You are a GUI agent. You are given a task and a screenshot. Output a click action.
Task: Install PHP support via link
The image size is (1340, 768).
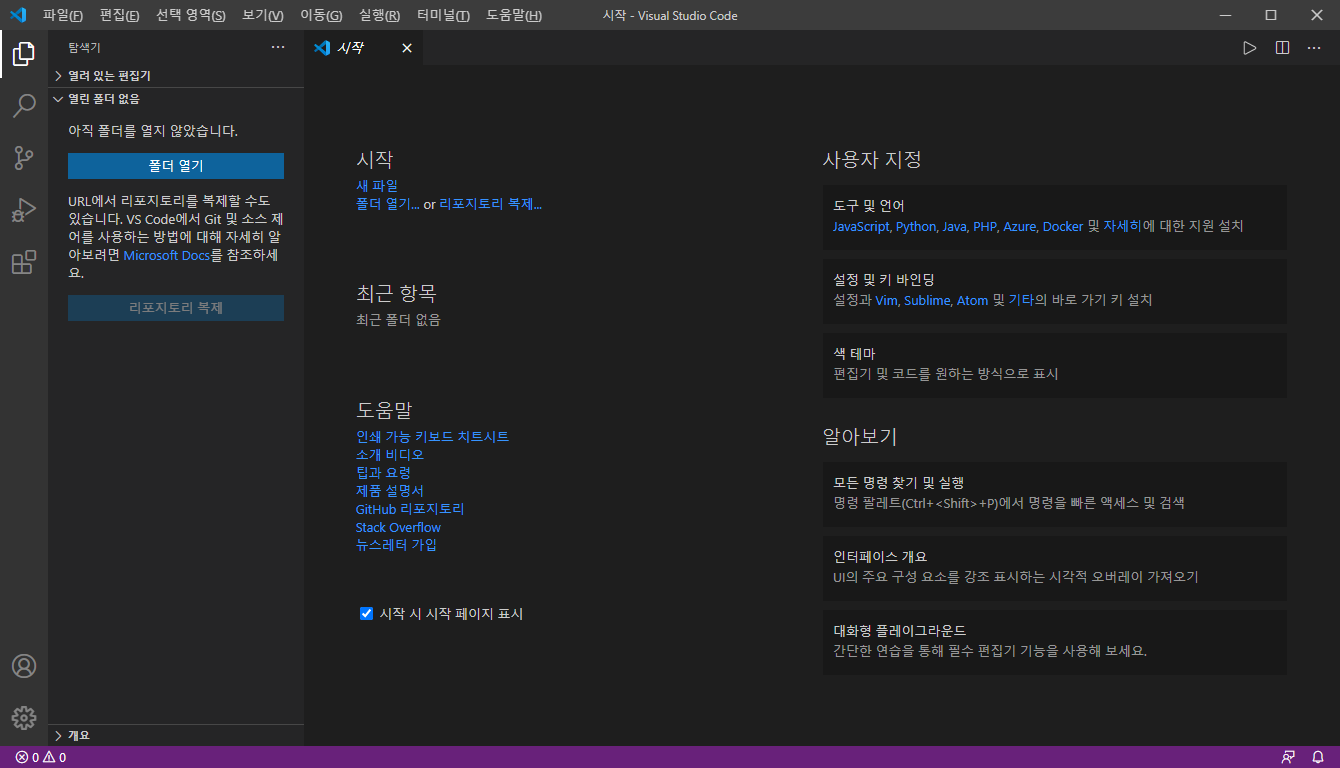pyautogui.click(x=985, y=227)
